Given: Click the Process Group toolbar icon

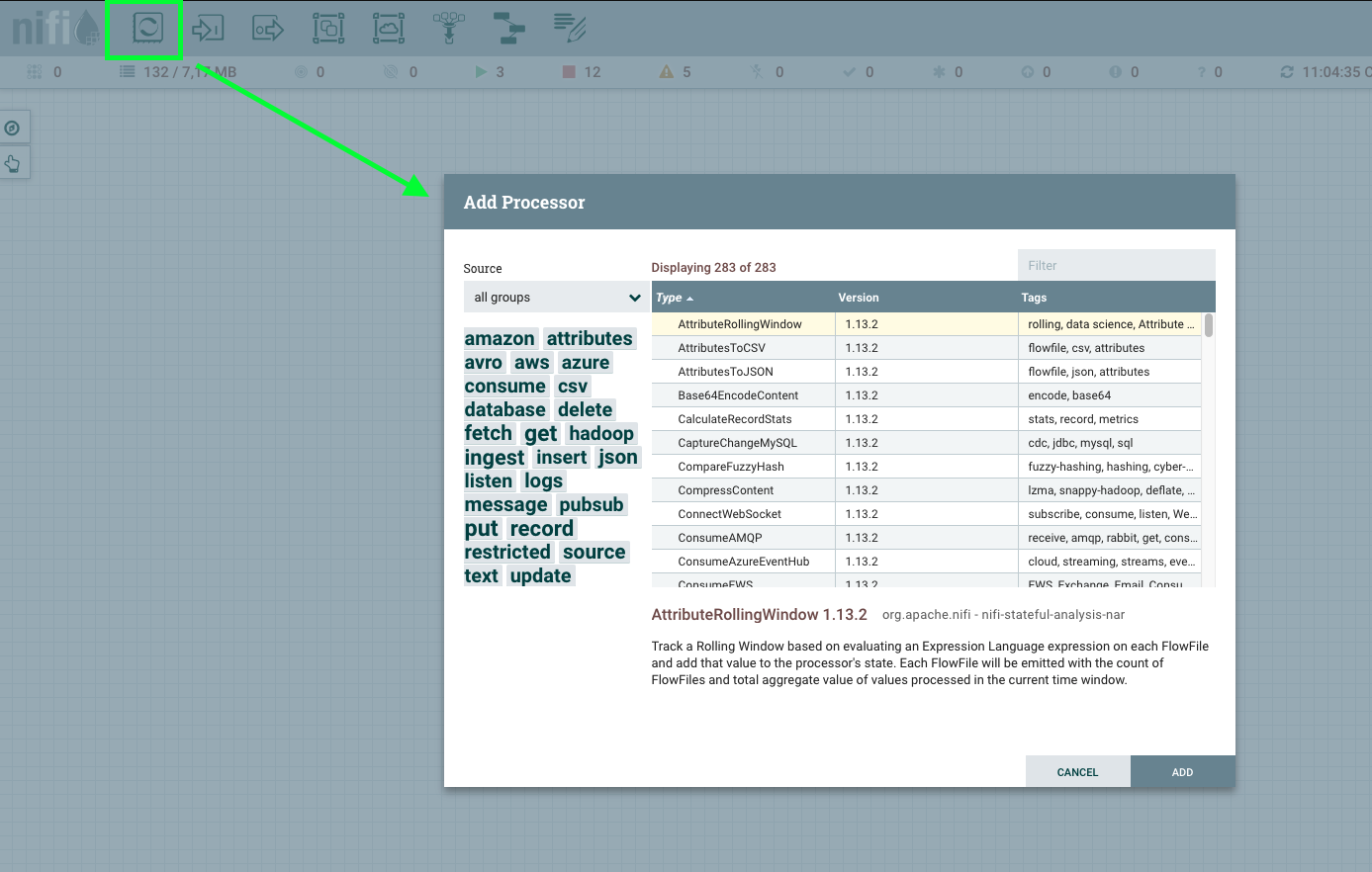Looking at the screenshot, I should tap(328, 29).
